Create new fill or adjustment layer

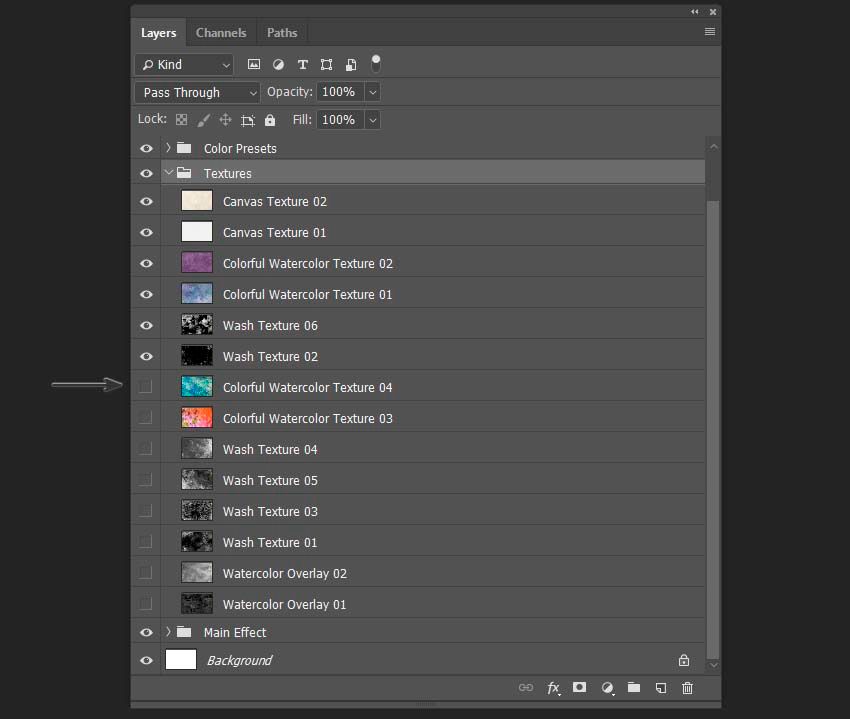[x=607, y=688]
